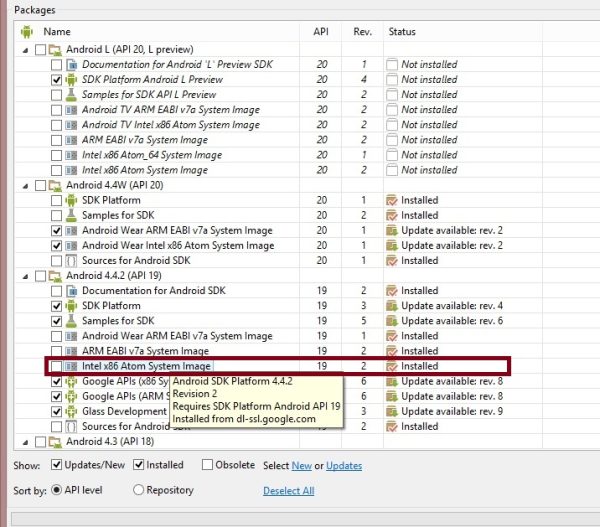Screen dimensions: 600x527
Task: Click the Status column header
Action: [402, 32]
